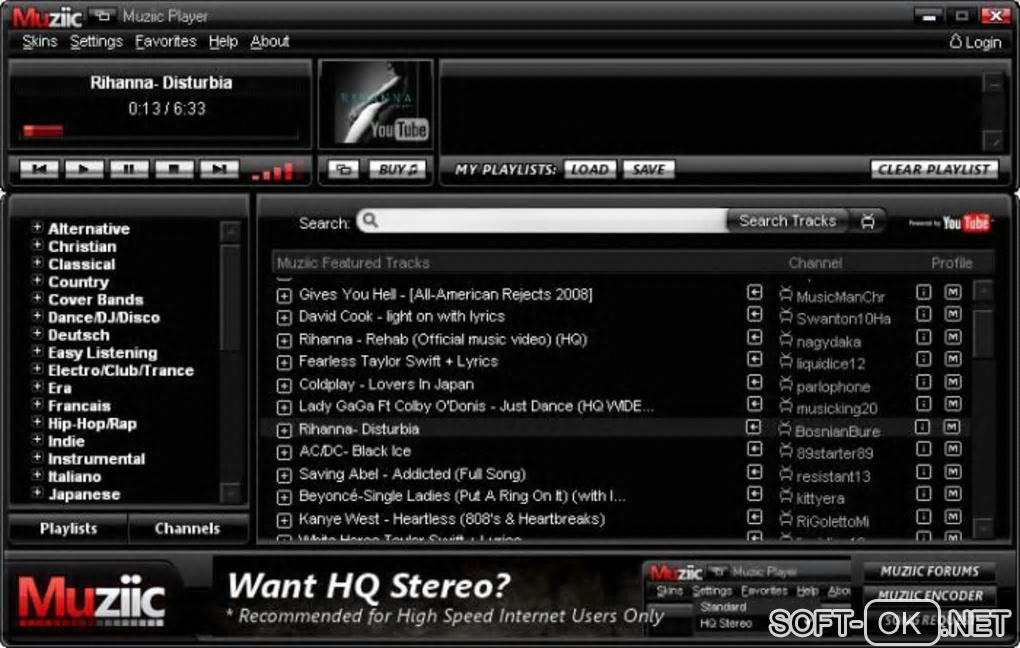Start playback with the Play button
This screenshot has width=1020, height=648.
(84, 169)
